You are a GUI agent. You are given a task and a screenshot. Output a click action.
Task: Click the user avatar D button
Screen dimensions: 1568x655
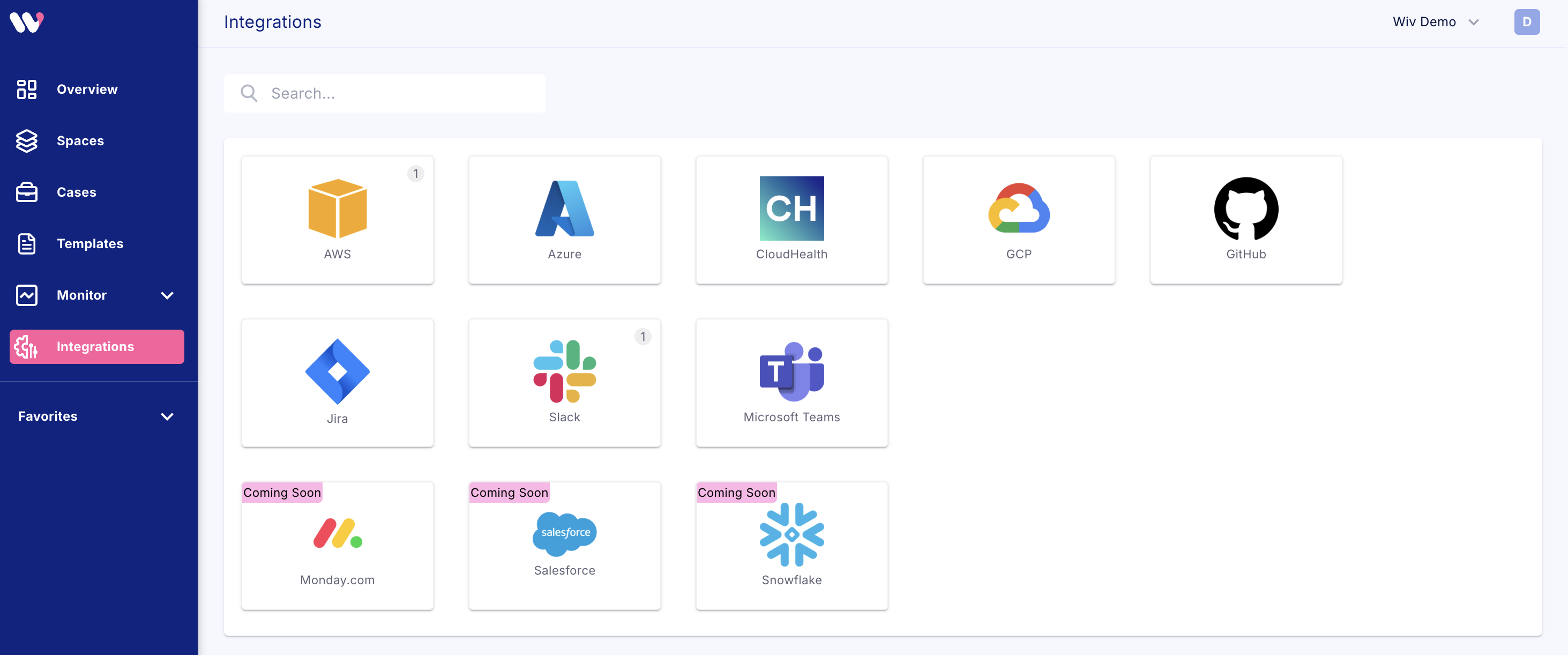point(1526,22)
